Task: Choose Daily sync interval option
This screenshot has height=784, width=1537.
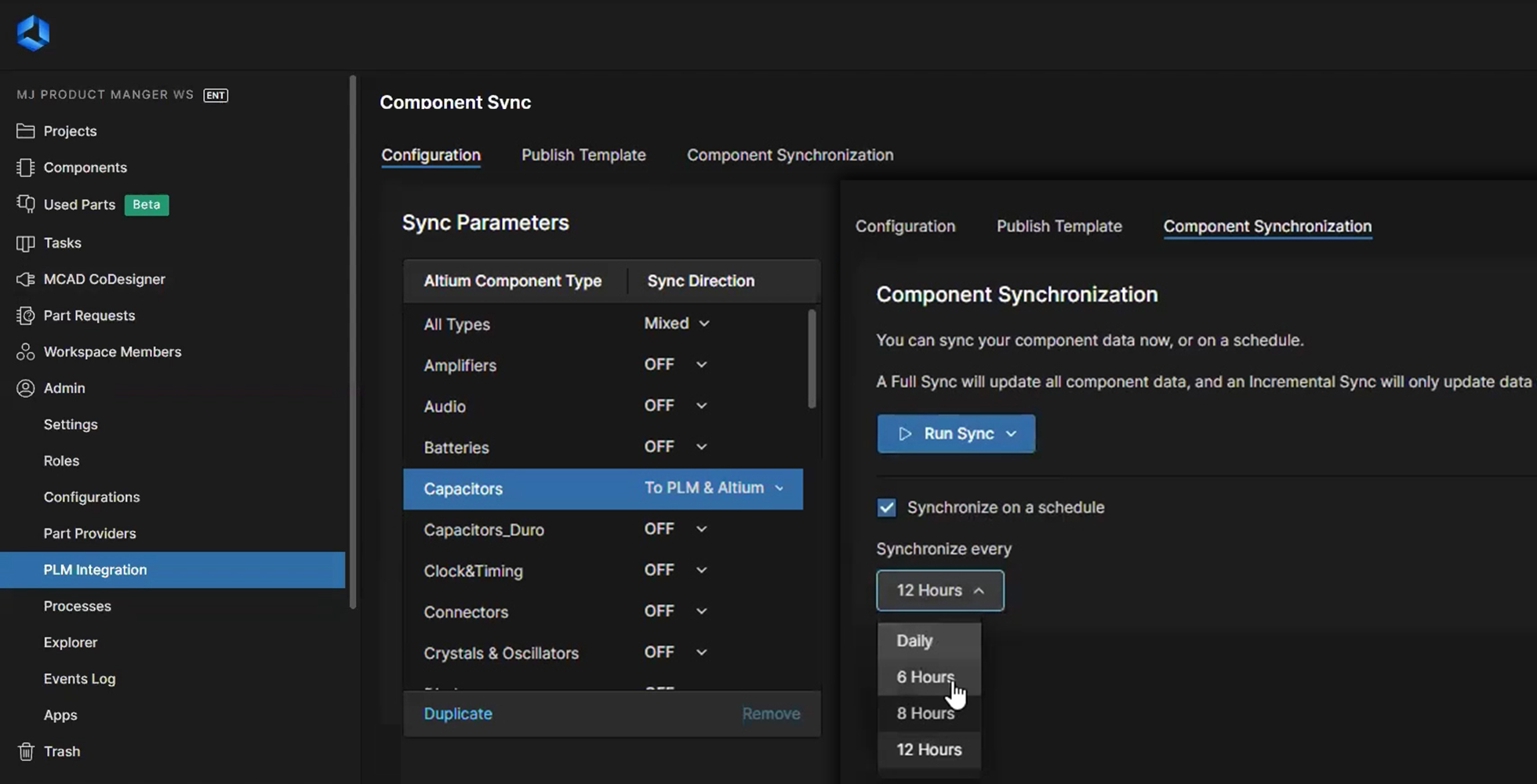Action: pos(914,641)
